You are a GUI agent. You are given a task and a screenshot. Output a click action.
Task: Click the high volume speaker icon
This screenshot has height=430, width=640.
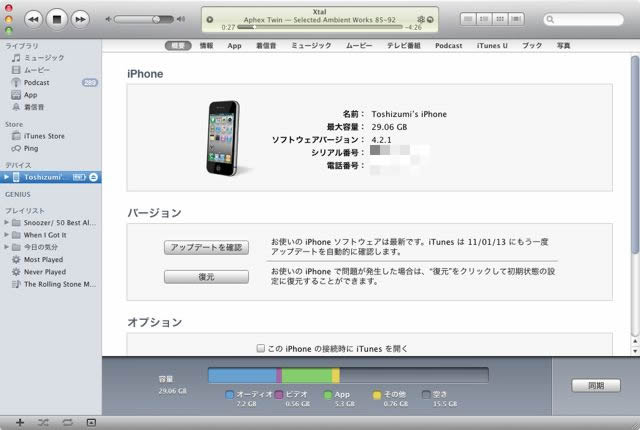tap(181, 19)
